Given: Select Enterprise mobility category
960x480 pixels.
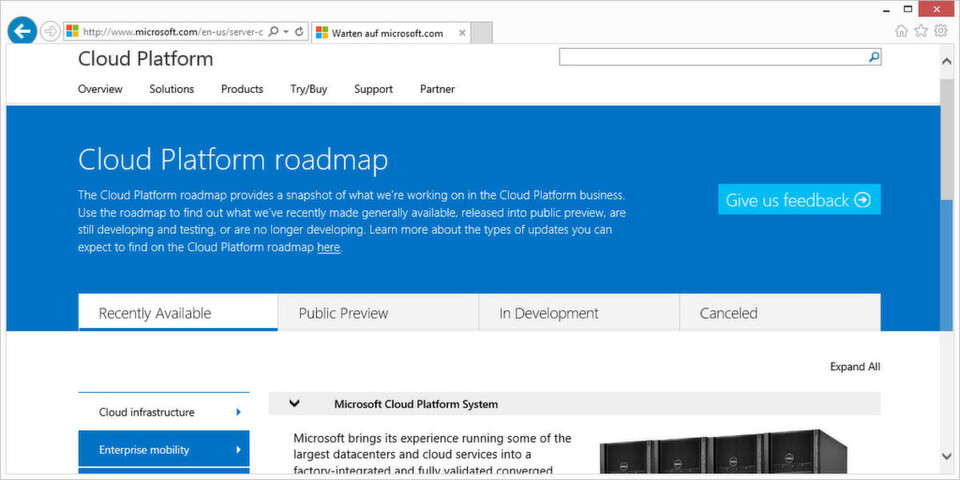Looking at the screenshot, I should tap(164, 449).
